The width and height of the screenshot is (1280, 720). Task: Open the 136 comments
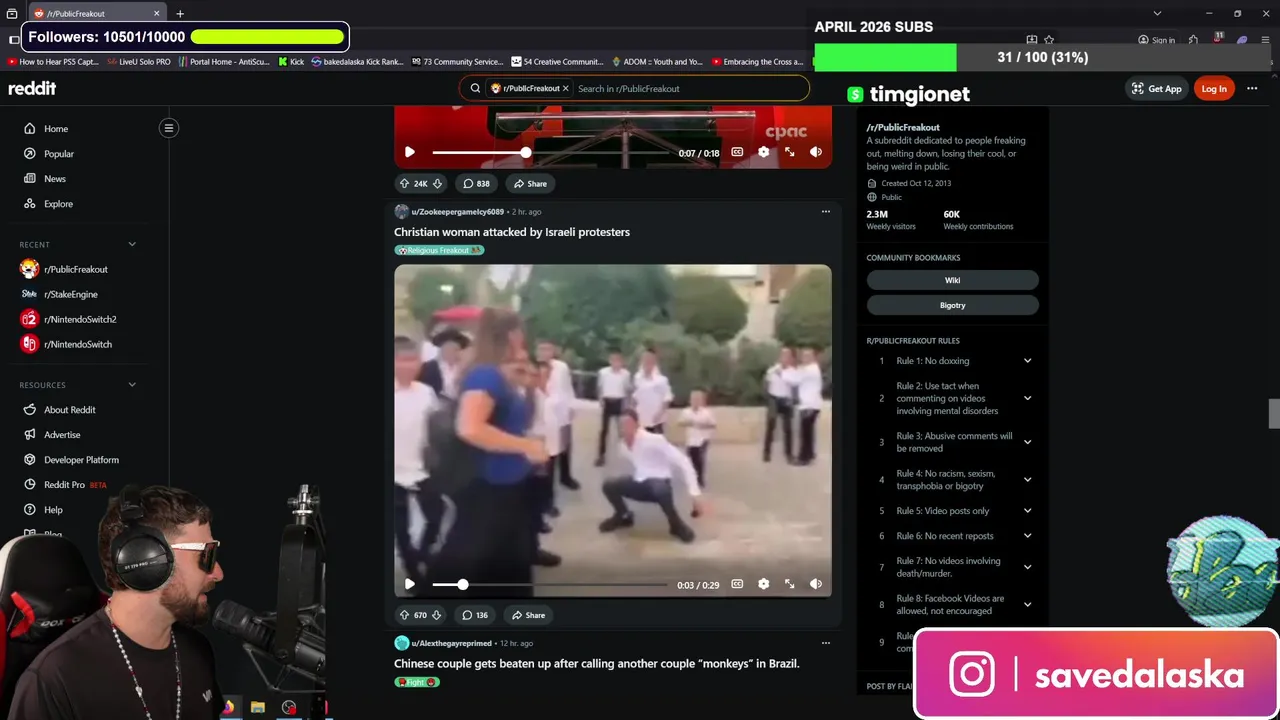474,615
